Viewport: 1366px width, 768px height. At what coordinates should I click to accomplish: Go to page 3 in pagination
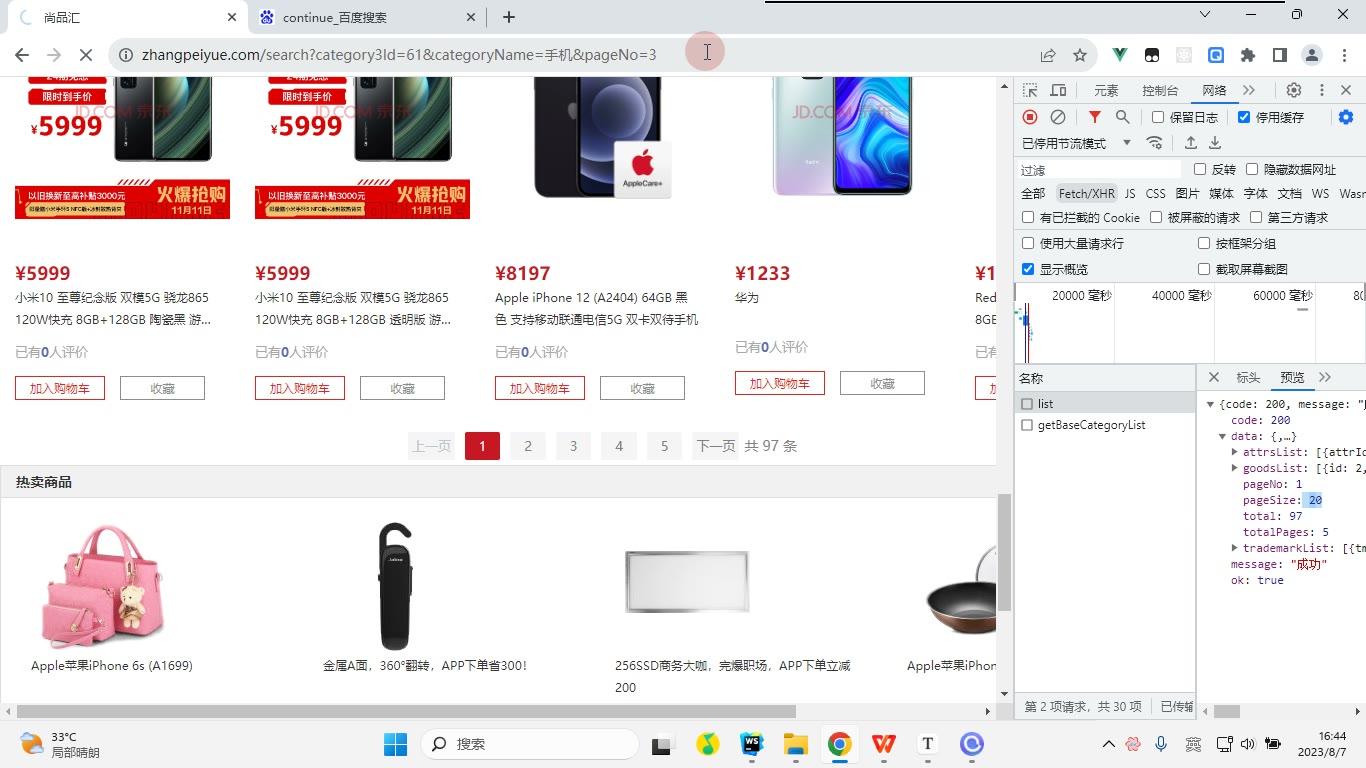(x=573, y=446)
